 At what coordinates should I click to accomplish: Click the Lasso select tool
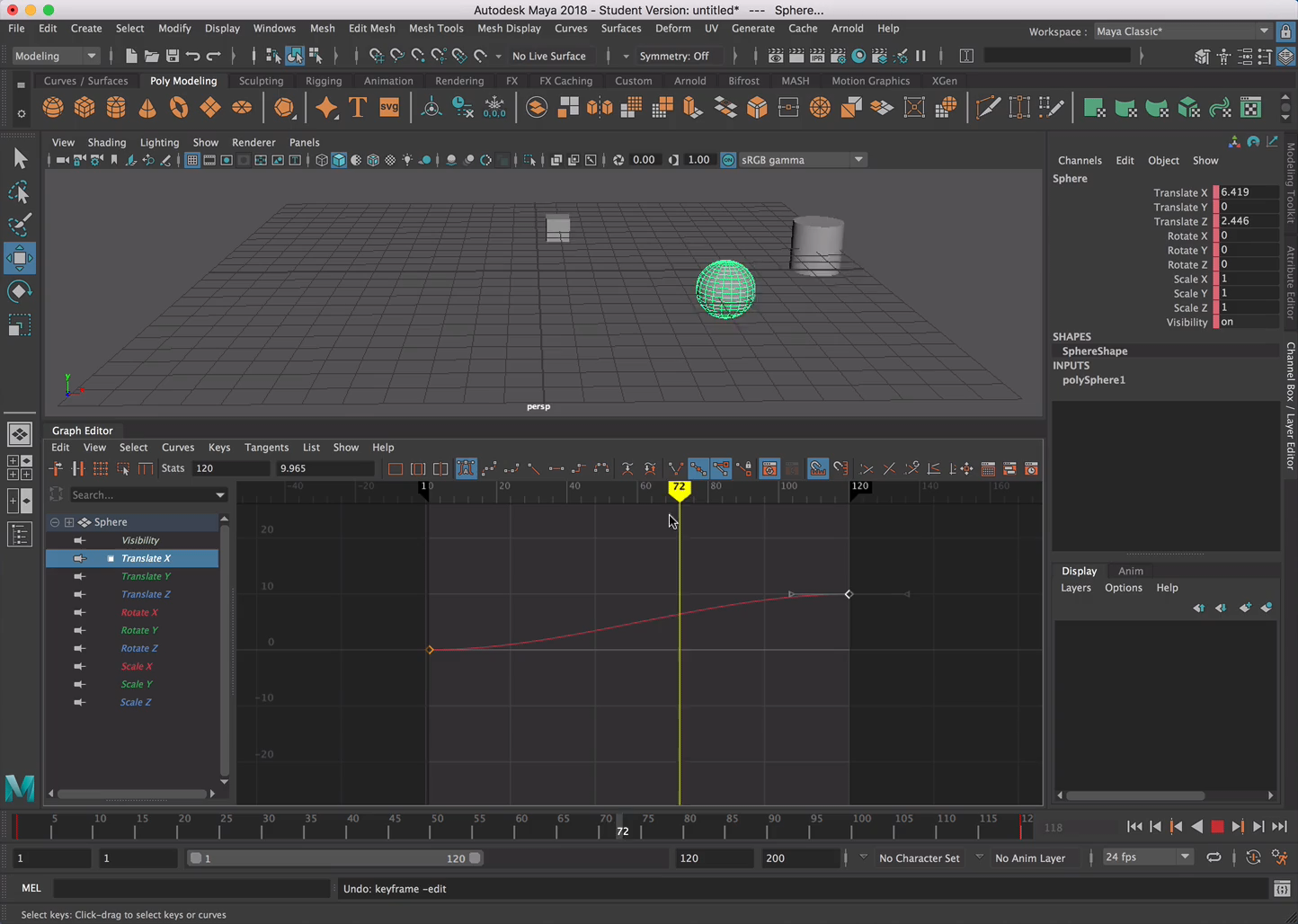19,192
